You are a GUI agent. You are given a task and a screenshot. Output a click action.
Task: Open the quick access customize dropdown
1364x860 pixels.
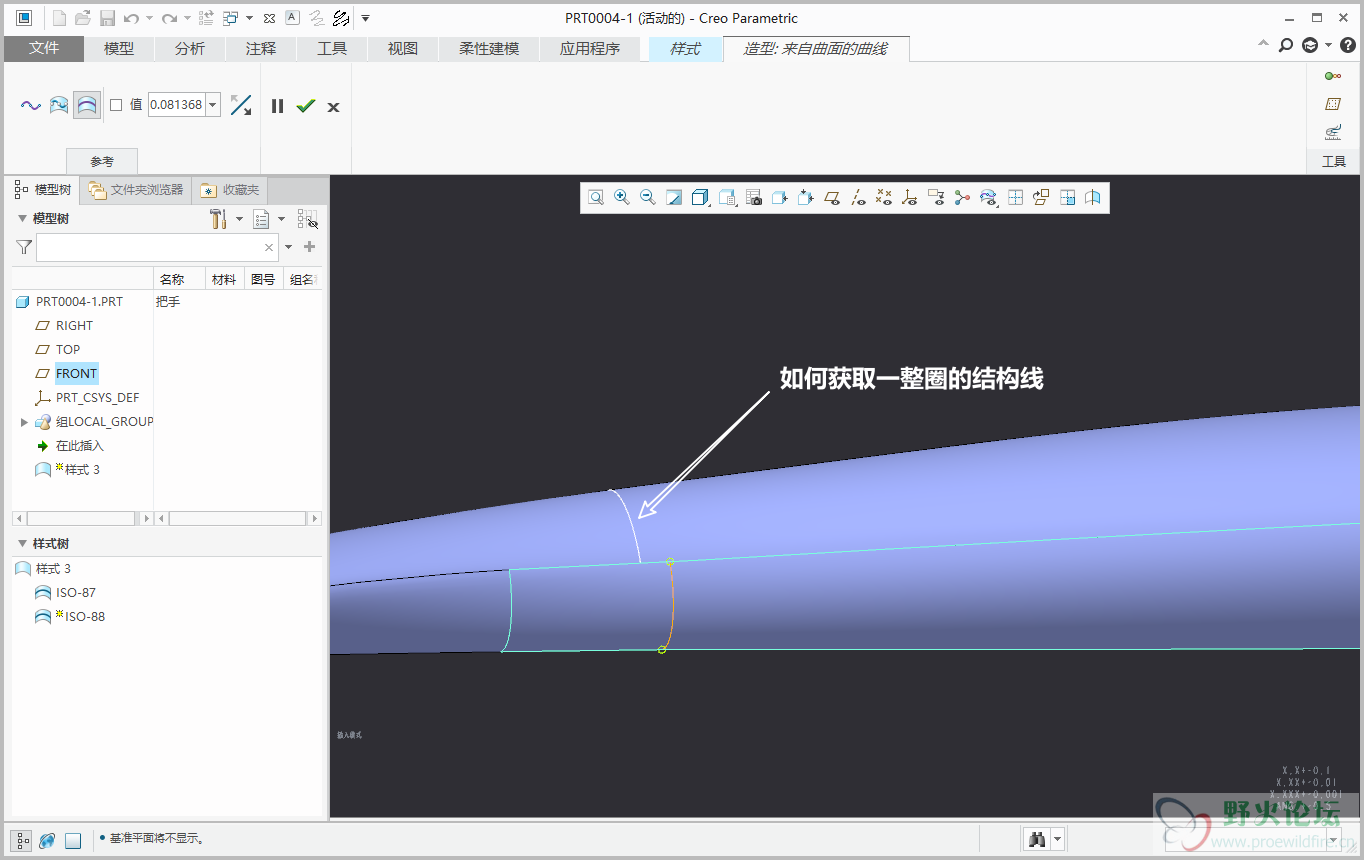(x=365, y=18)
